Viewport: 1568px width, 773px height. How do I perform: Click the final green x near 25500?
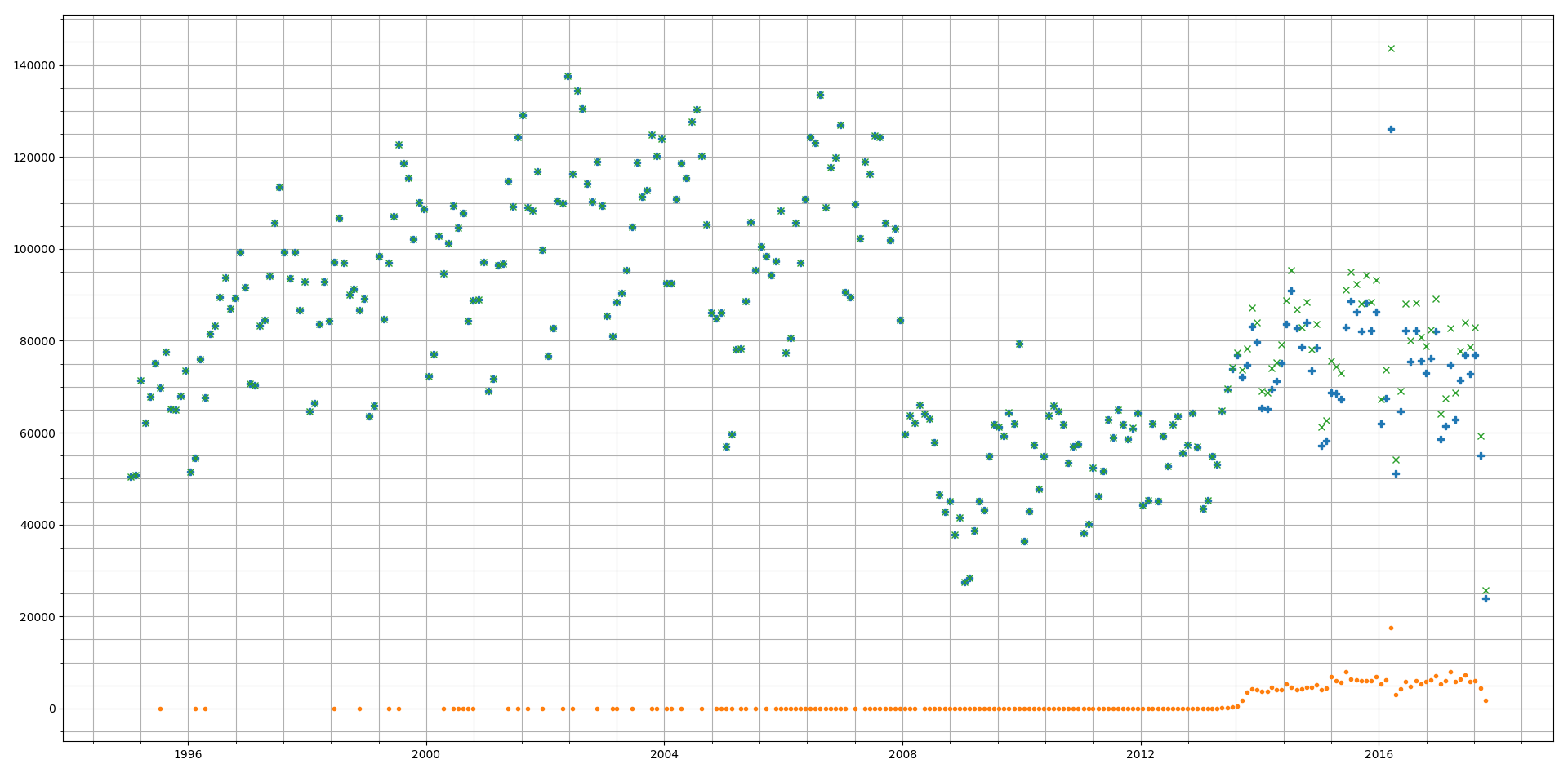coord(1486,590)
